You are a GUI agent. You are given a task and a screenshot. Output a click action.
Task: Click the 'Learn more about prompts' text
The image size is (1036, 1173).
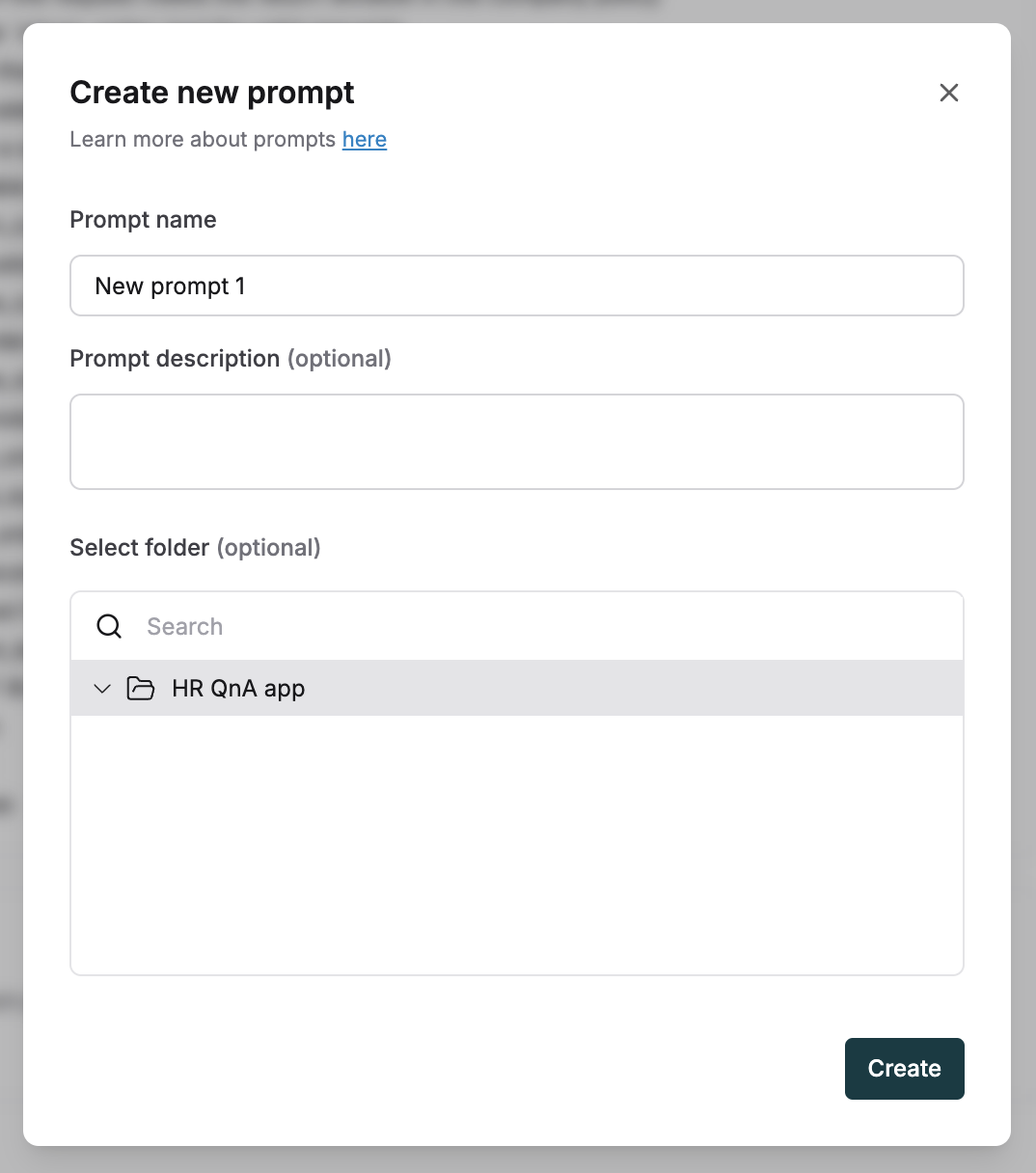click(203, 139)
